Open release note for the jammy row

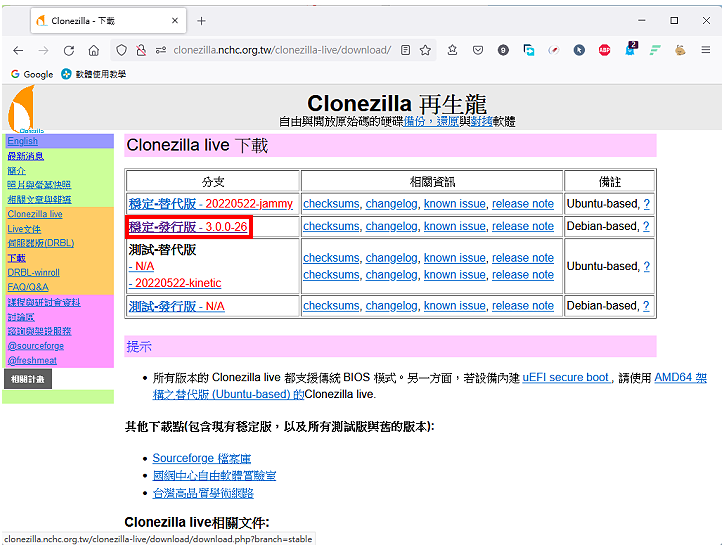click(523, 204)
